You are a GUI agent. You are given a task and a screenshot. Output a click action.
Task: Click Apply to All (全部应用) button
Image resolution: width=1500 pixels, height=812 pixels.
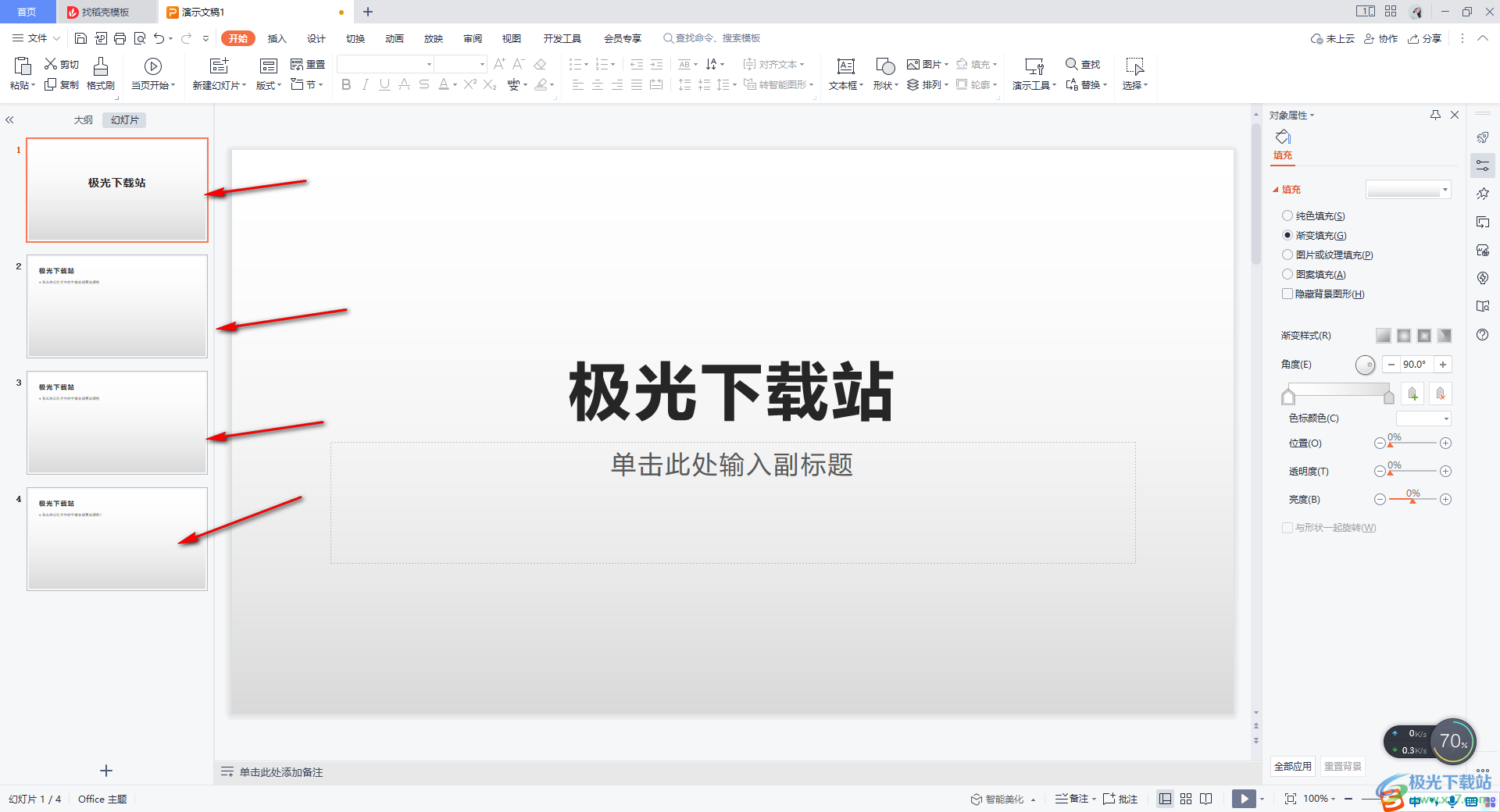1293,766
